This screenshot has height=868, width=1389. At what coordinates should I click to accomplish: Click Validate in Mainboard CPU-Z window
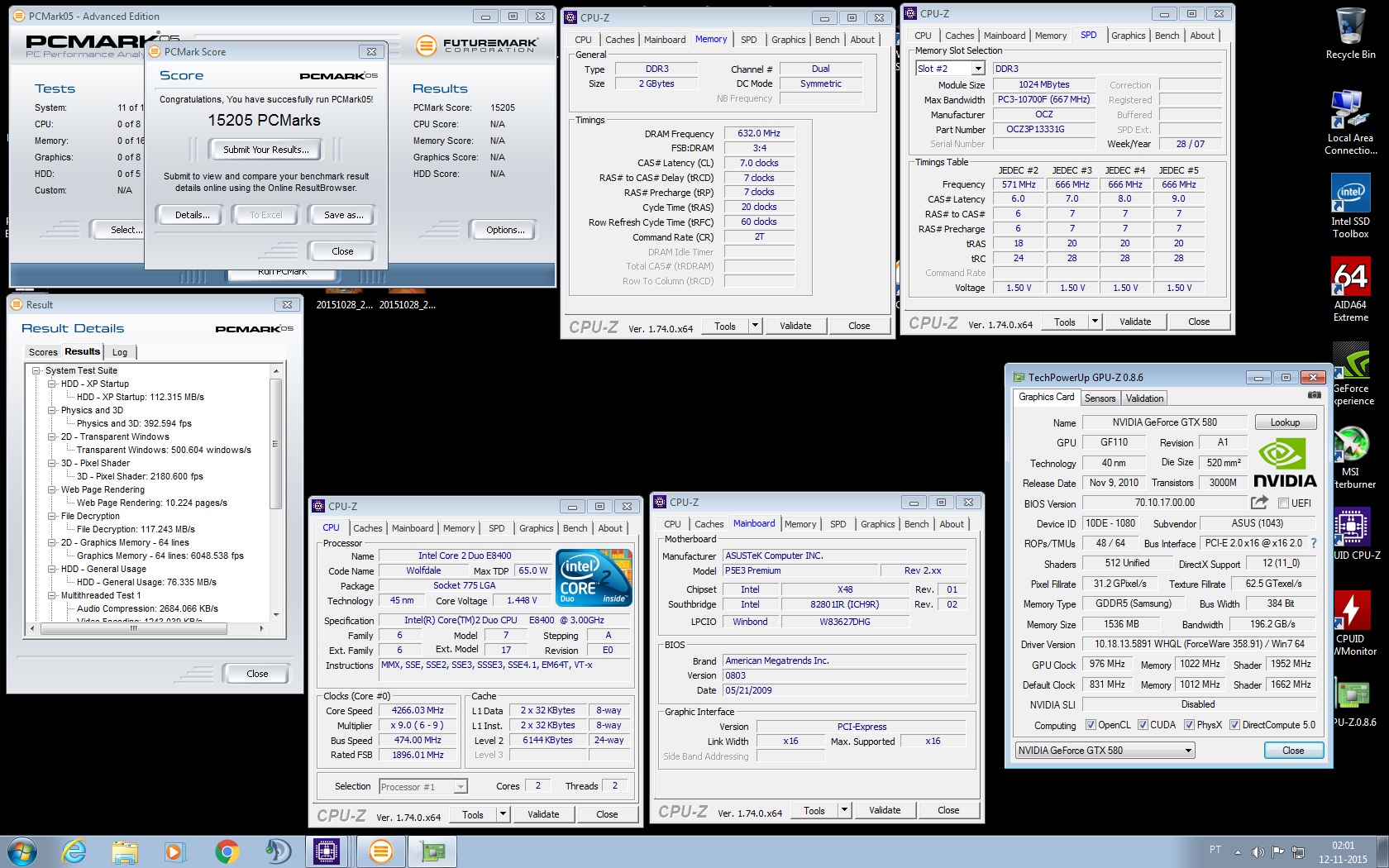point(885,810)
